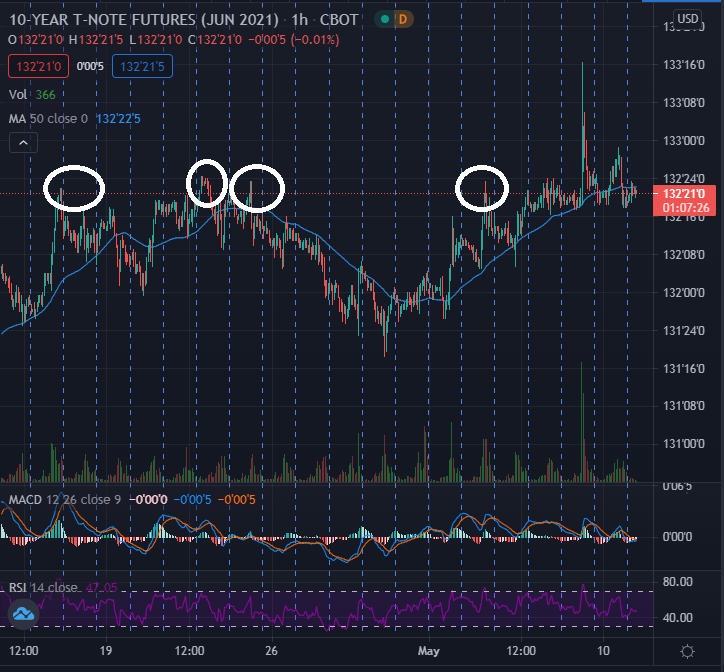The height and width of the screenshot is (672, 724).
Task: Click the Open value O132'21'0 in header
Action: pos(36,40)
